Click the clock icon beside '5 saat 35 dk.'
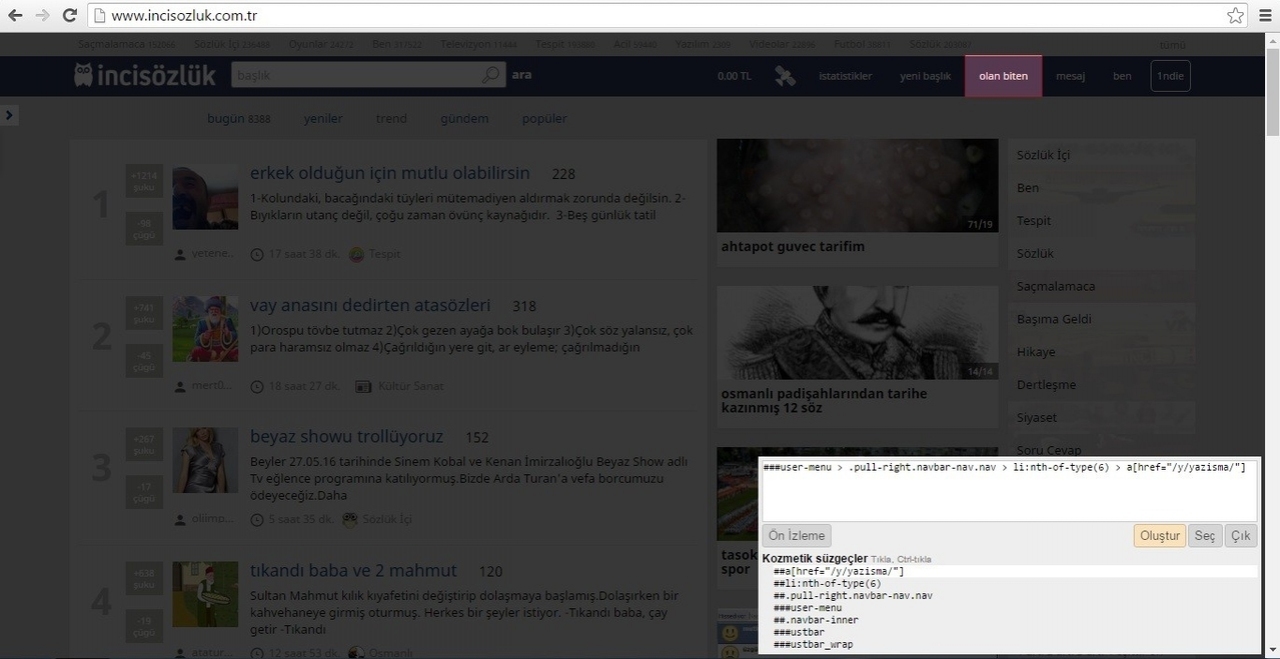Viewport: 1280px width, 659px height. 257,519
